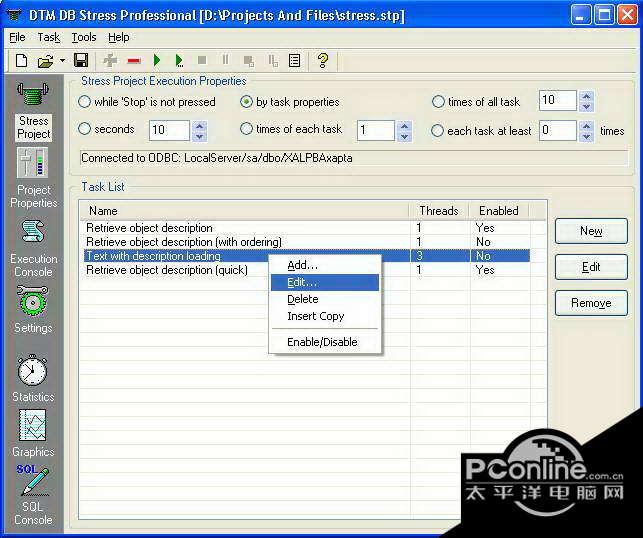
Task: Sort by the Threads column header
Action: click(439, 211)
